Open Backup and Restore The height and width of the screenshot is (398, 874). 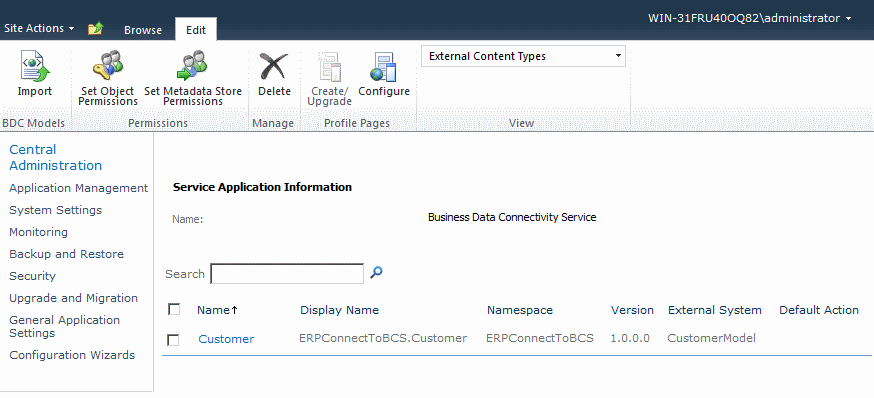[x=66, y=254]
